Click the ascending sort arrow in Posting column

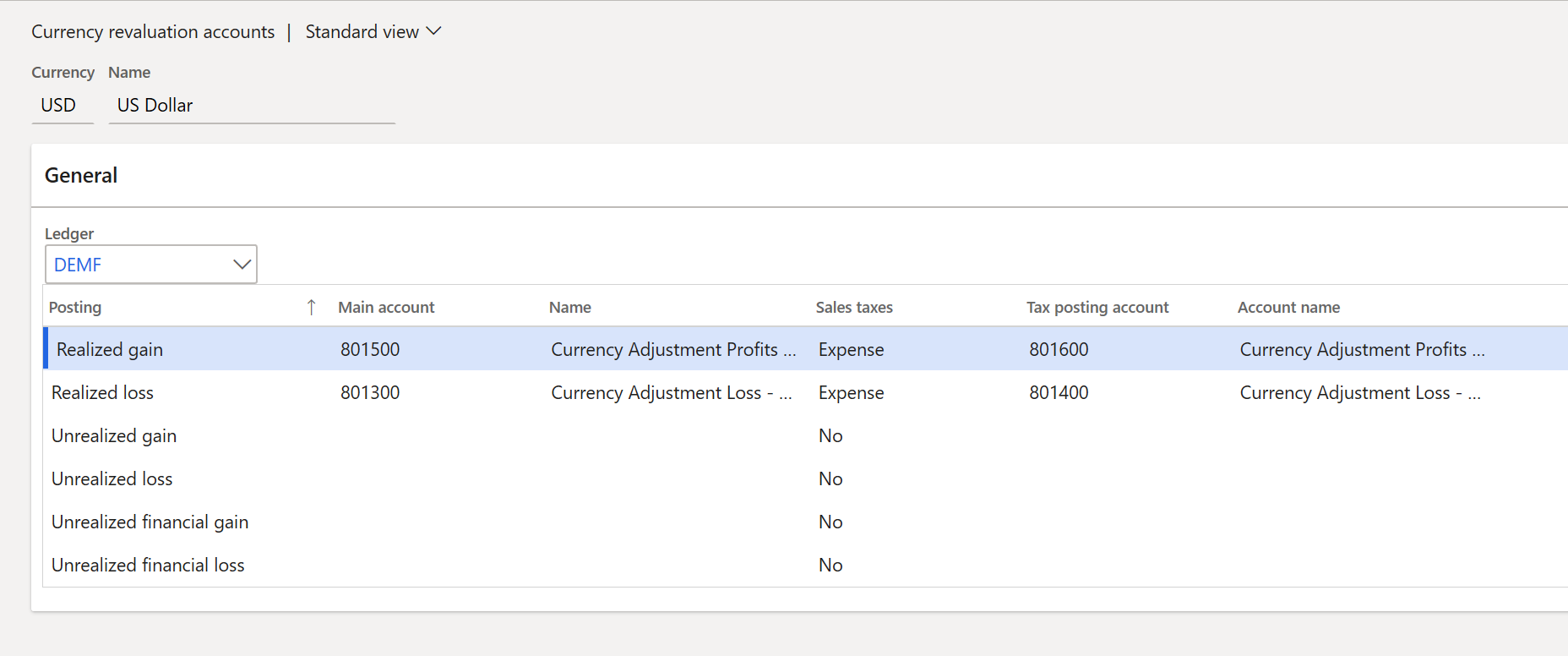311,308
